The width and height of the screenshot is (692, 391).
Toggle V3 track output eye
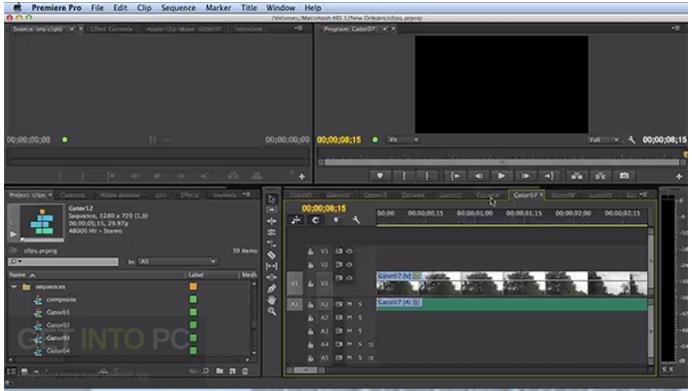coord(349,251)
